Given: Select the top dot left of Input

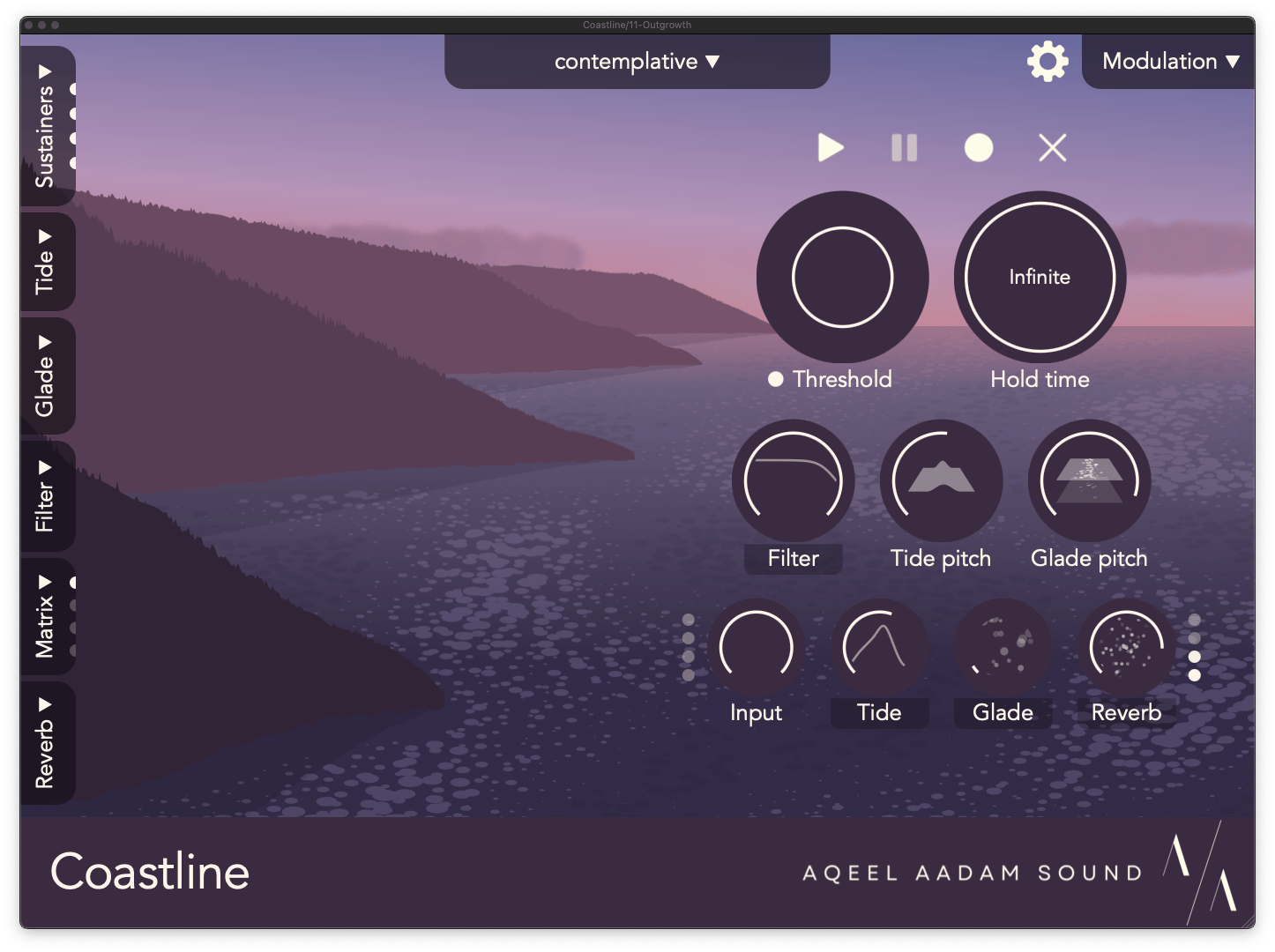Looking at the screenshot, I should point(689,620).
